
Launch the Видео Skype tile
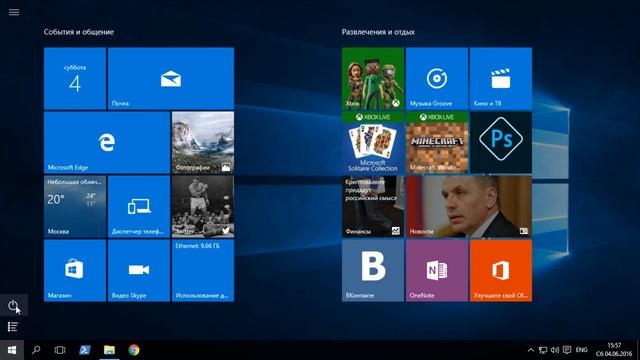coord(139,271)
